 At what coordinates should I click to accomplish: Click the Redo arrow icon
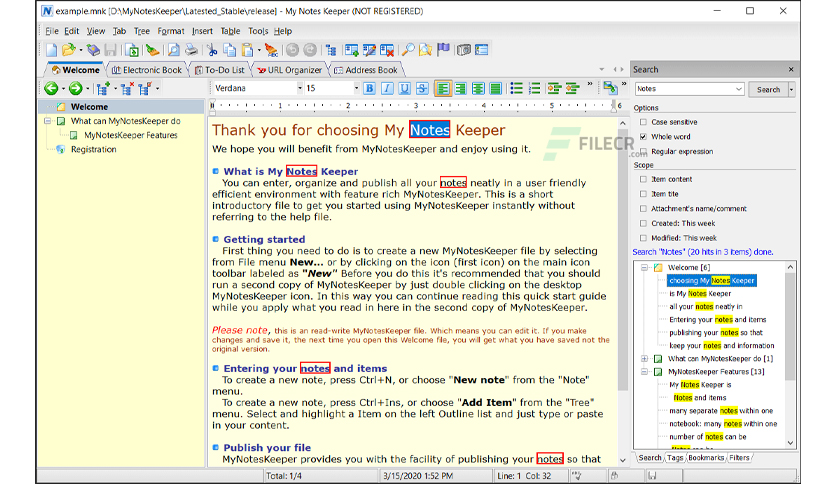point(310,50)
